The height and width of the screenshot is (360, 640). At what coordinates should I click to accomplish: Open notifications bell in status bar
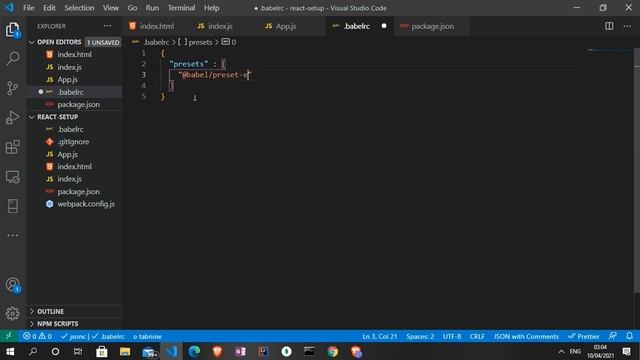click(629, 336)
